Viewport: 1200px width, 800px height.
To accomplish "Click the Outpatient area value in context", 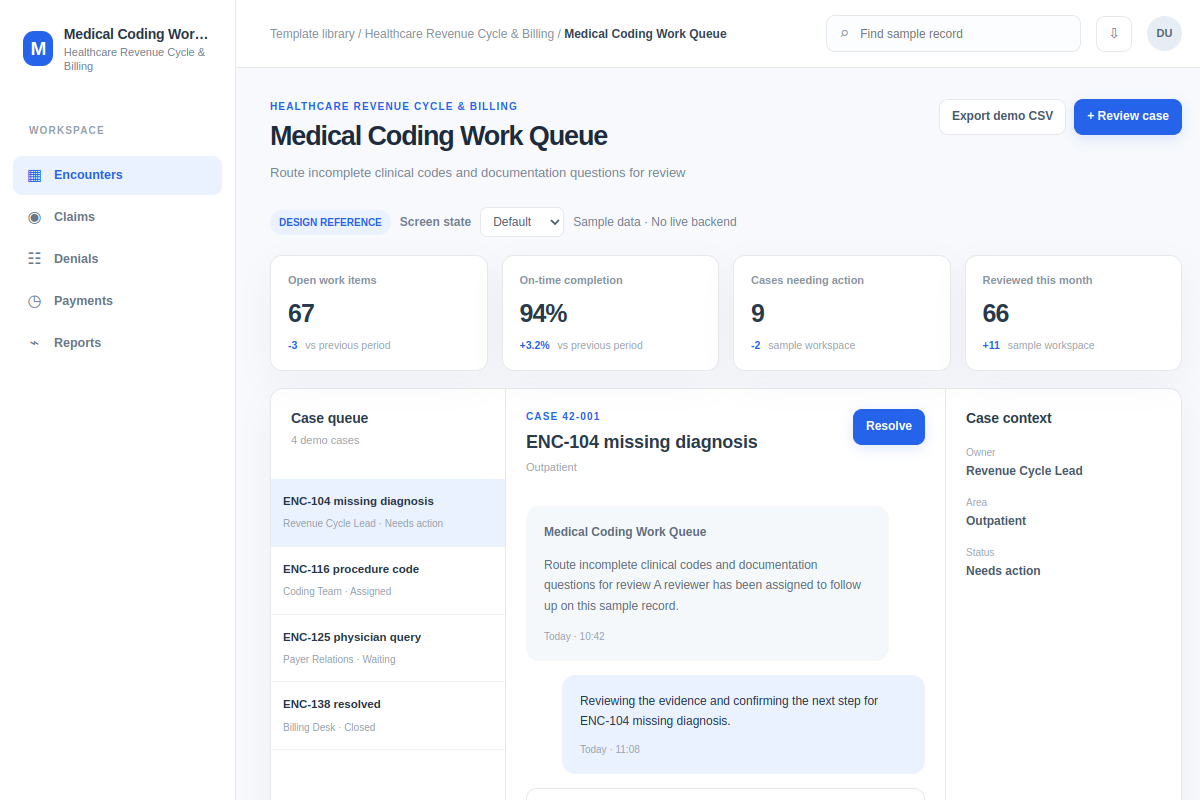I will (x=996, y=521).
